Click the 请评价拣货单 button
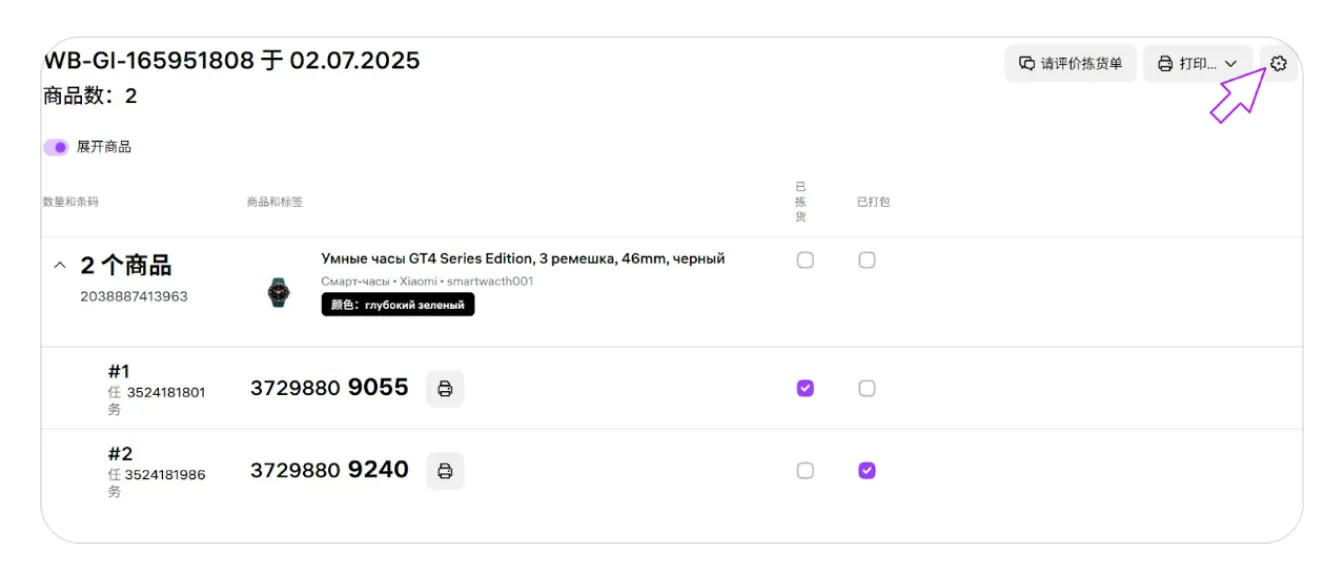 (x=1071, y=64)
